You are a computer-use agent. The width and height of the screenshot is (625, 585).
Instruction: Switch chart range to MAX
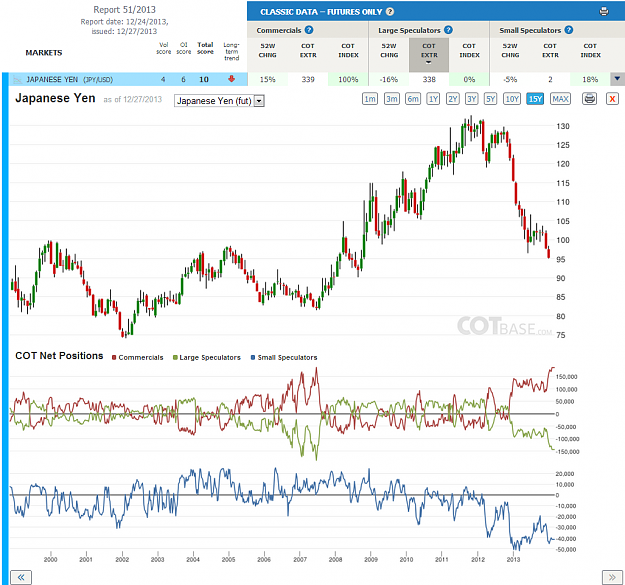click(560, 98)
